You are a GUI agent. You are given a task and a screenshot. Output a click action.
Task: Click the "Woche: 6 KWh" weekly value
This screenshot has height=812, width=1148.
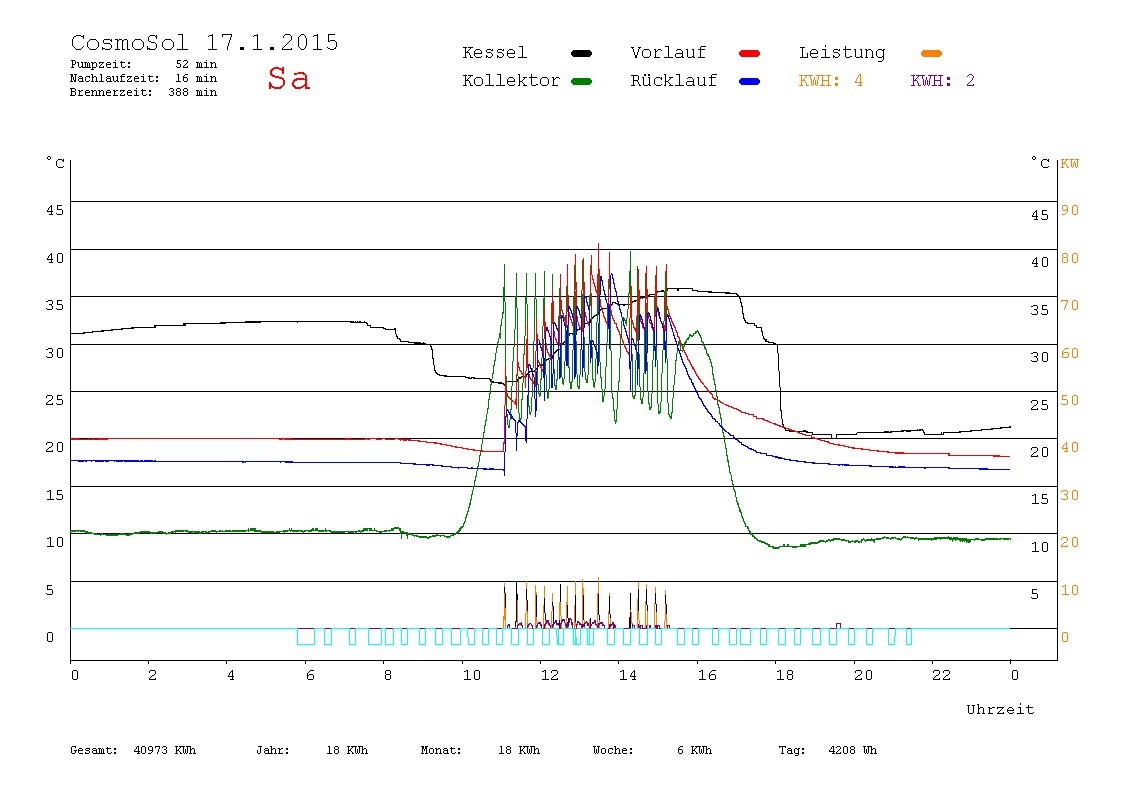pos(652,750)
